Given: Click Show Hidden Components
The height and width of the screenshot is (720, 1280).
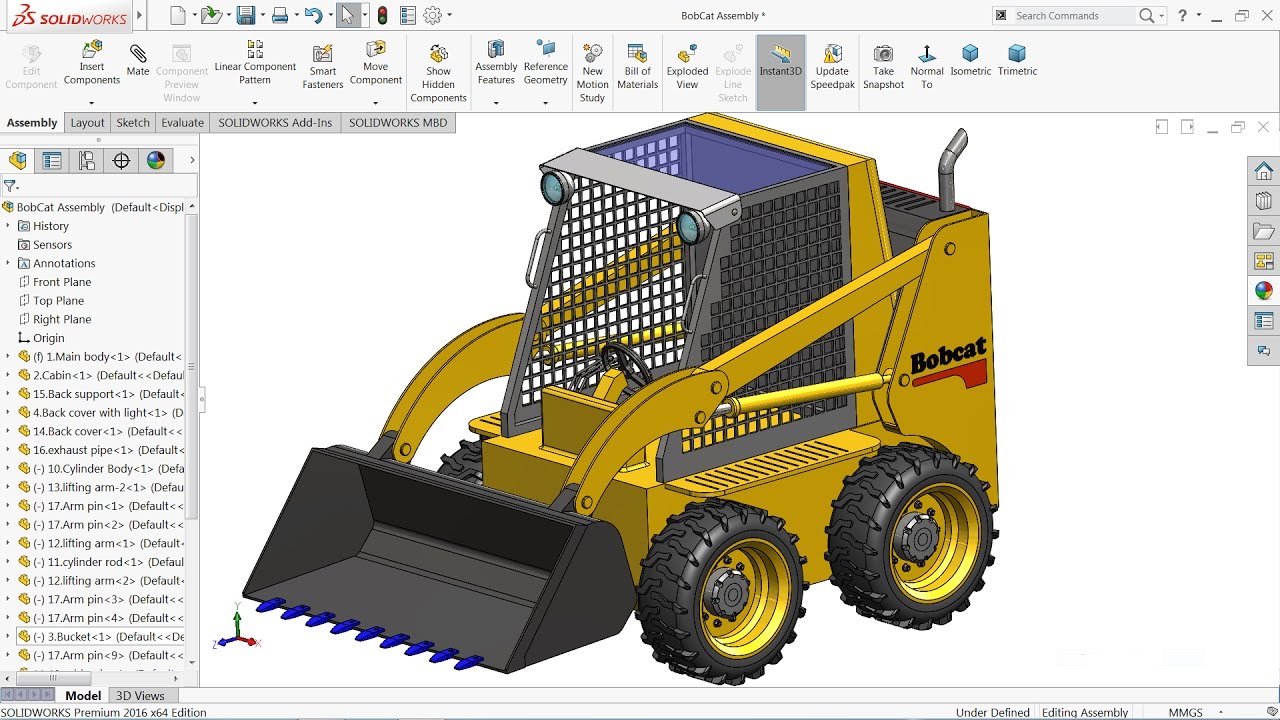Looking at the screenshot, I should [x=438, y=72].
